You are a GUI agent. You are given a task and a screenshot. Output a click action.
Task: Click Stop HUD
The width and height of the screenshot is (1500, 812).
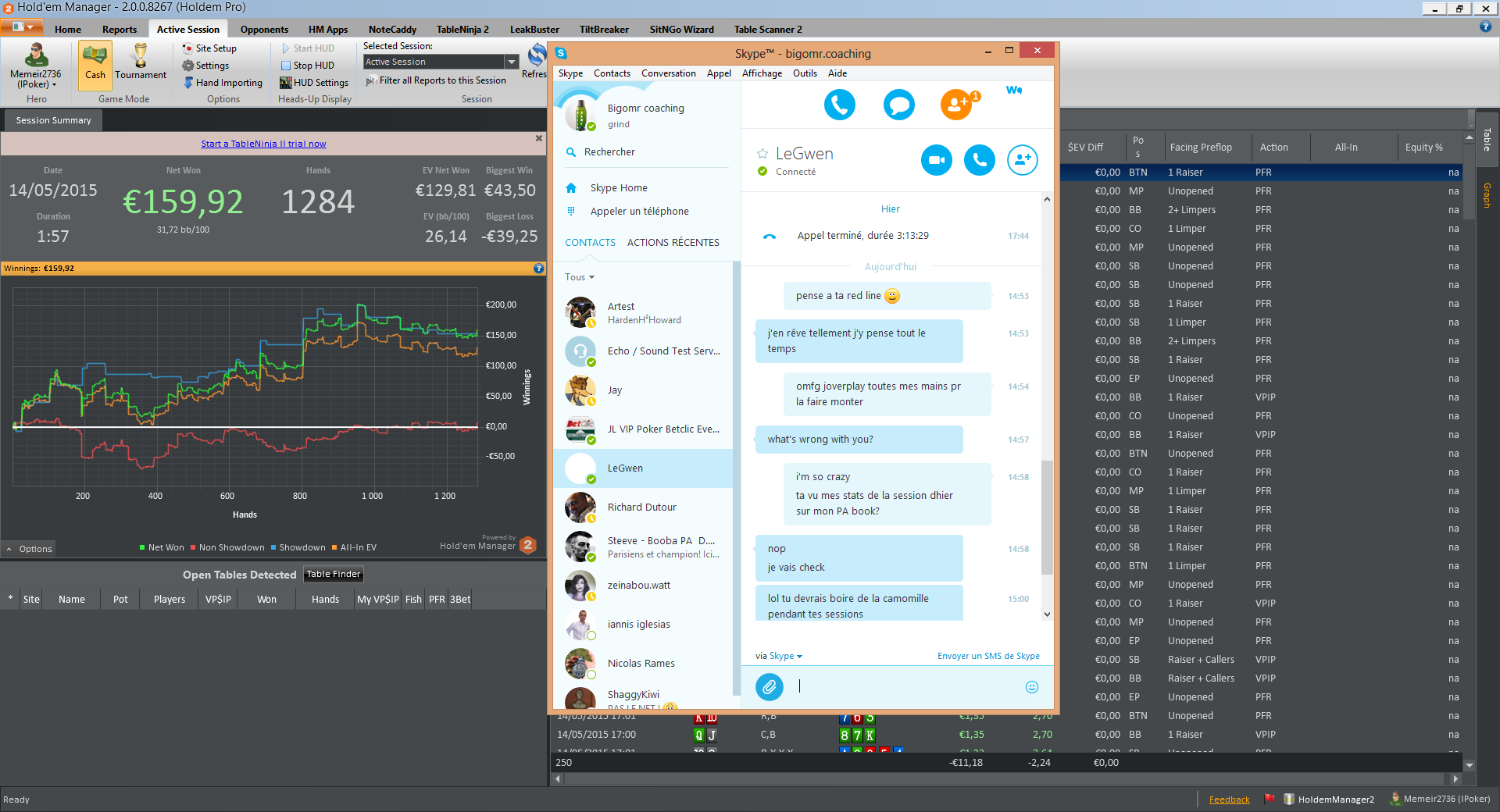(x=307, y=66)
